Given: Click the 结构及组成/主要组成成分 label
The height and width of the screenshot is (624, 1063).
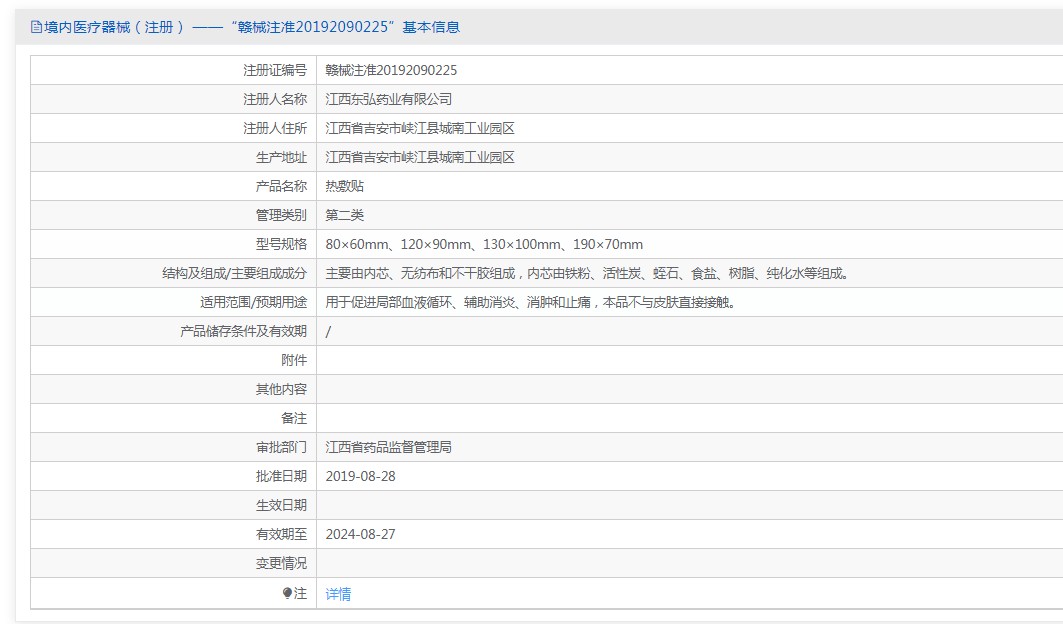Looking at the screenshot, I should point(235,273).
